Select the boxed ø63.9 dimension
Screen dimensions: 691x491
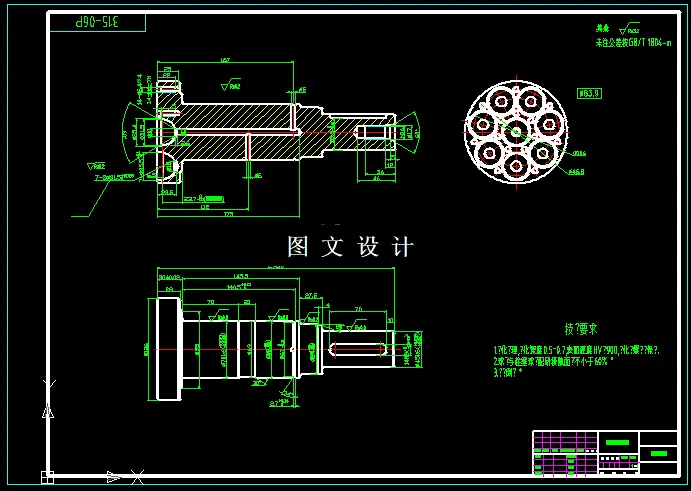[589, 93]
